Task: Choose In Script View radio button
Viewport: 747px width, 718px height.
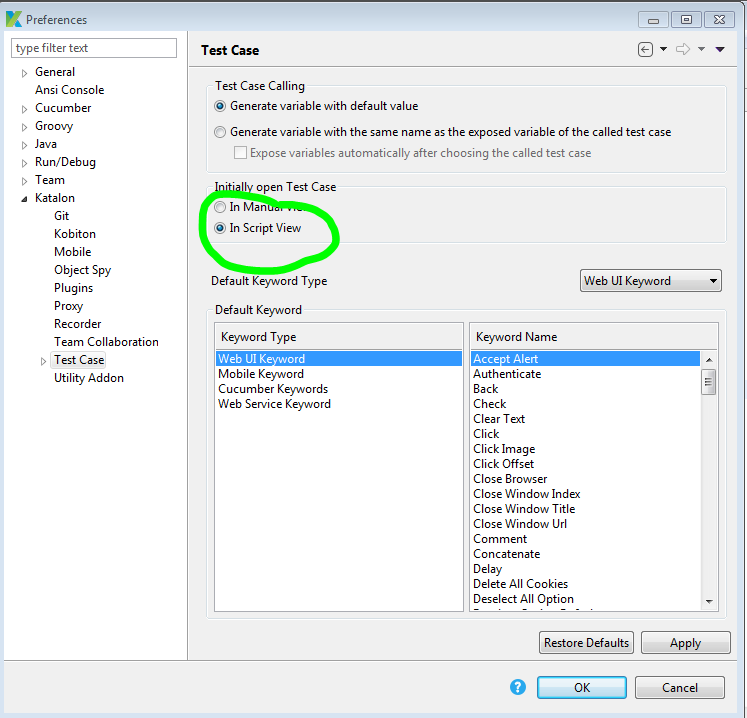Action: click(220, 228)
